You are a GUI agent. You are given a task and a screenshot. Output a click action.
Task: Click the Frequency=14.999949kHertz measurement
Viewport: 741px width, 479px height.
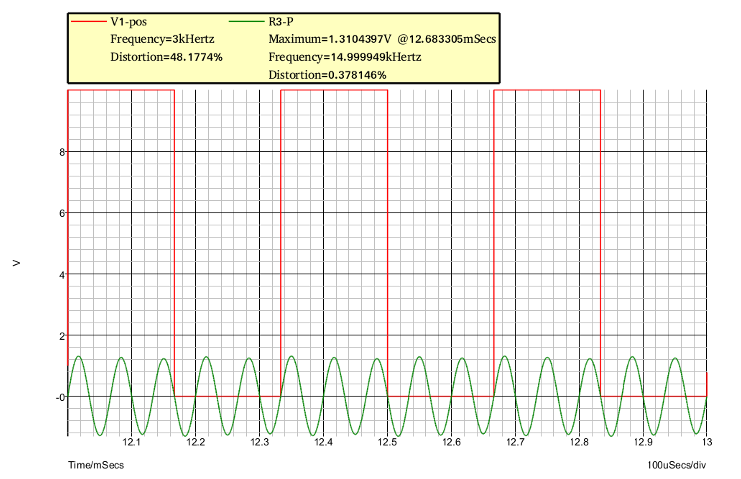pos(345,57)
